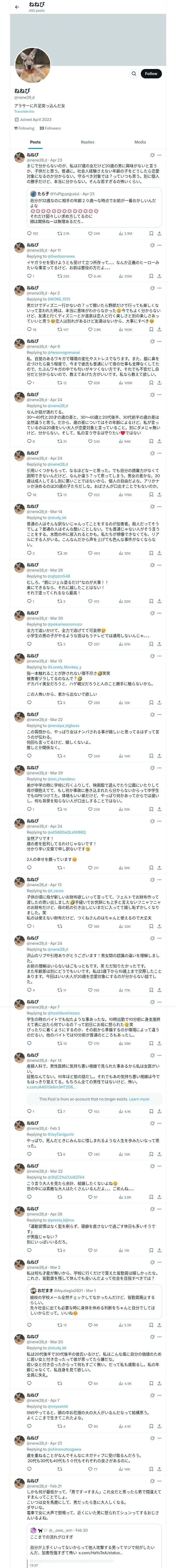This screenshot has width=176, height=1568.
Task: Repost the reply to @livedoornews
Action: (x=59, y=276)
